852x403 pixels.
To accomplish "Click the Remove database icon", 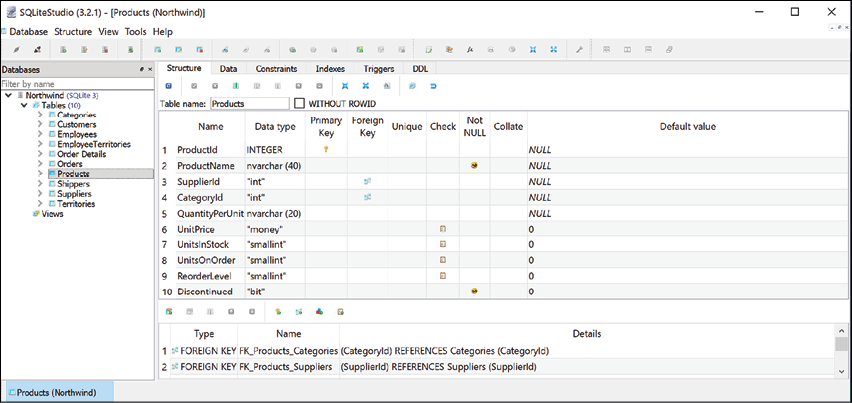I will click(105, 49).
